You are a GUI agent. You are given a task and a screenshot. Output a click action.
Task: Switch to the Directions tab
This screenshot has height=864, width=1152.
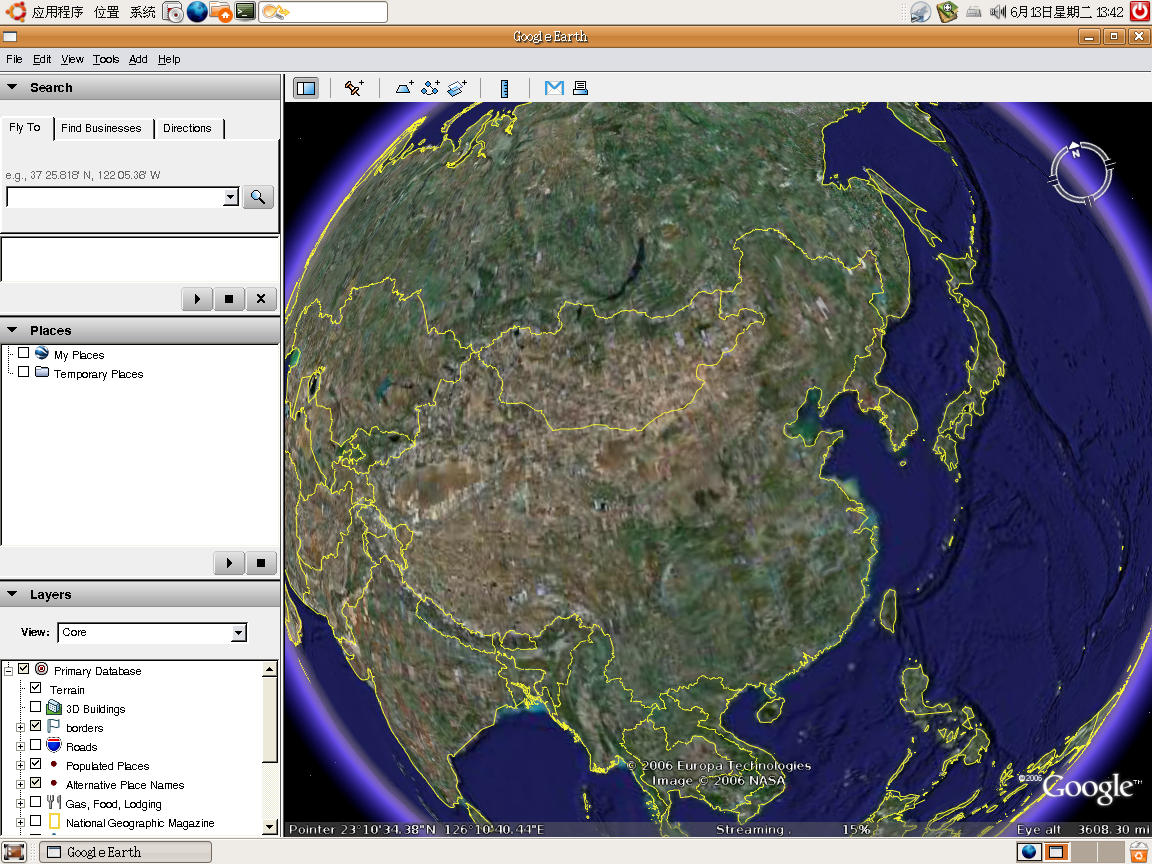click(187, 128)
